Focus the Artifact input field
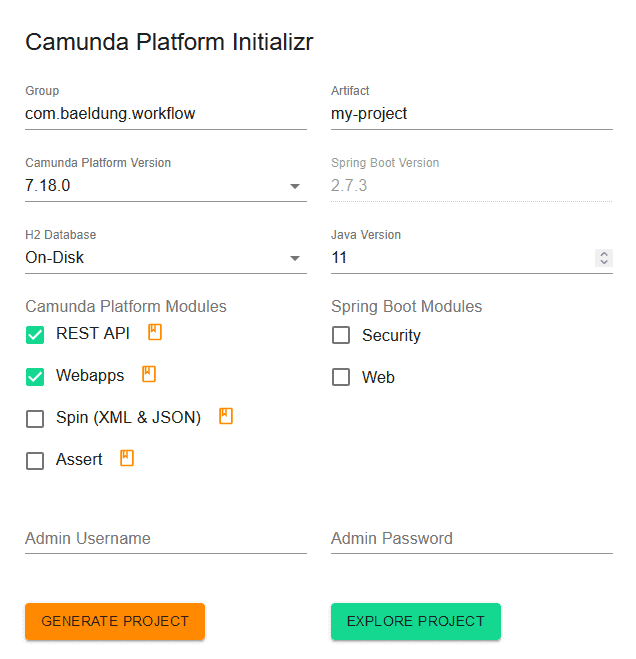Screen dimensions: 636x659 click(471, 114)
